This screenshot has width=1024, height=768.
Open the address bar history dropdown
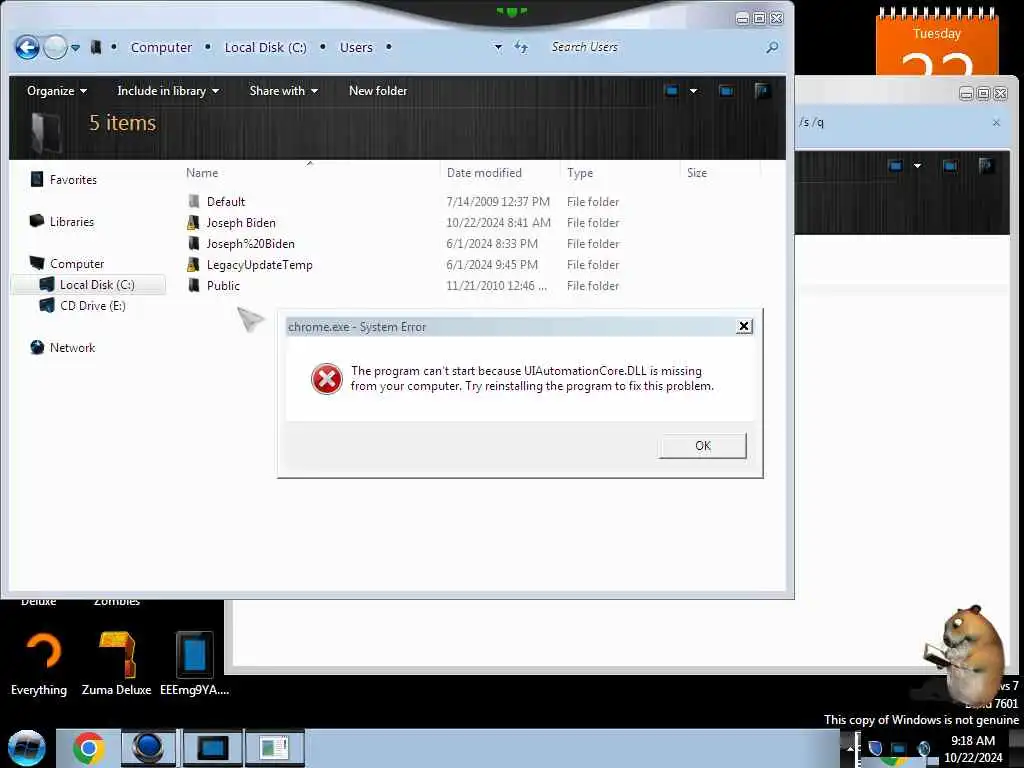click(x=498, y=47)
